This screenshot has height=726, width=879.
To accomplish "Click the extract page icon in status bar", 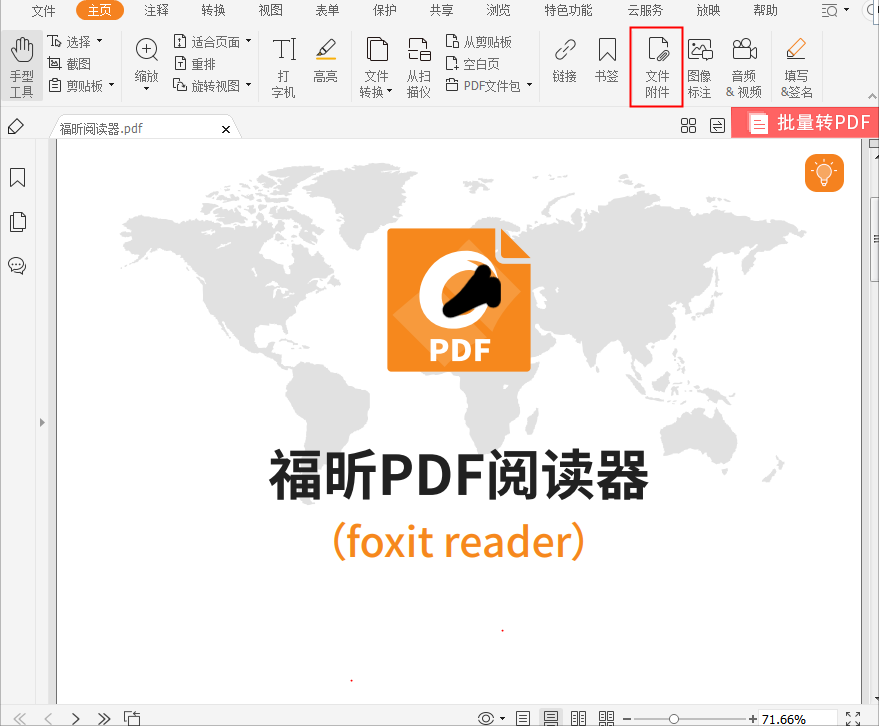I will point(132,718).
